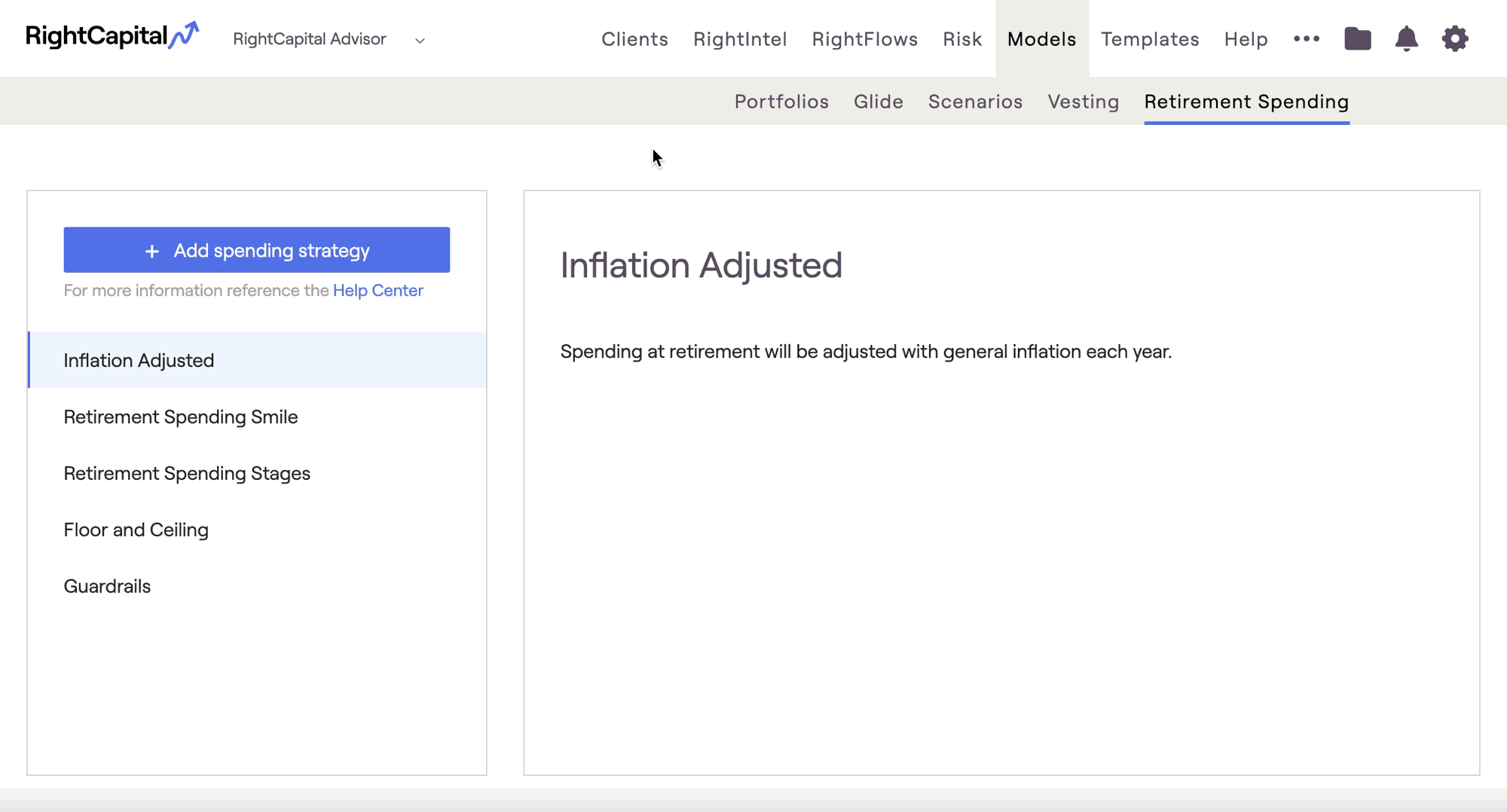Open notifications bell icon
The image size is (1507, 812).
[x=1406, y=38]
